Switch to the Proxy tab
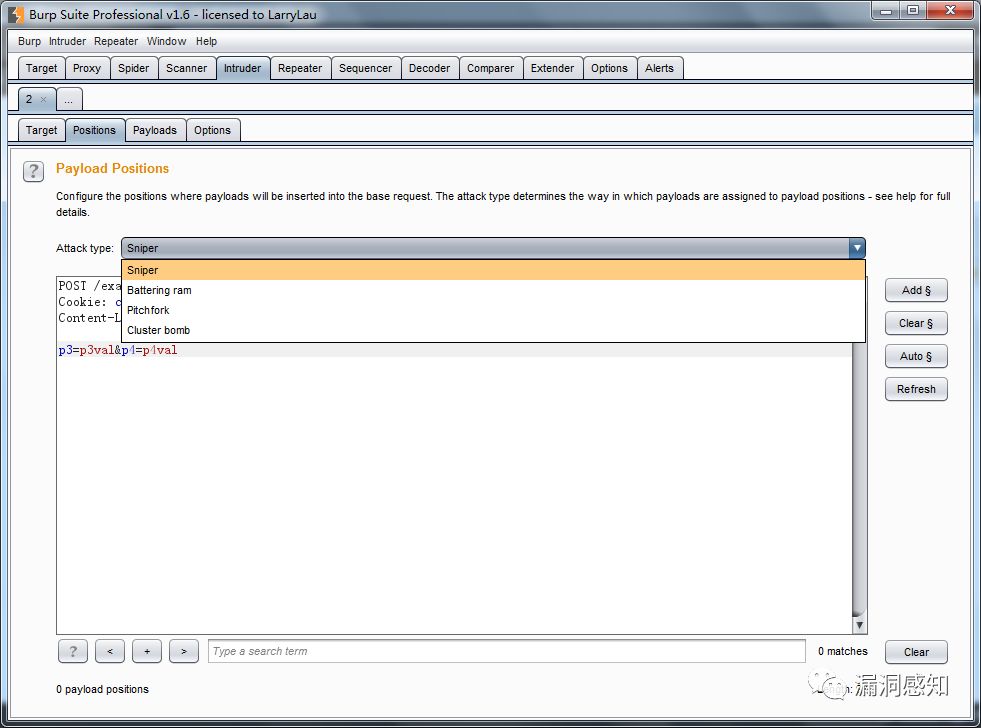 tap(87, 68)
